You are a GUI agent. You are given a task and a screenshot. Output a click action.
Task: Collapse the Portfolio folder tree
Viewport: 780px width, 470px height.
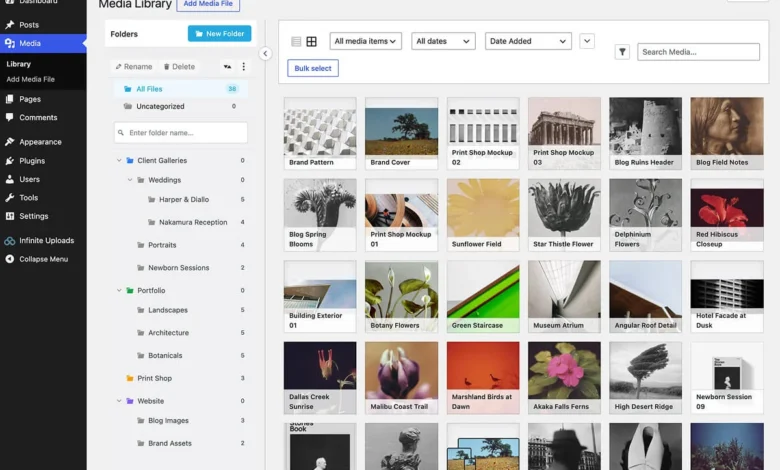pyautogui.click(x=119, y=290)
